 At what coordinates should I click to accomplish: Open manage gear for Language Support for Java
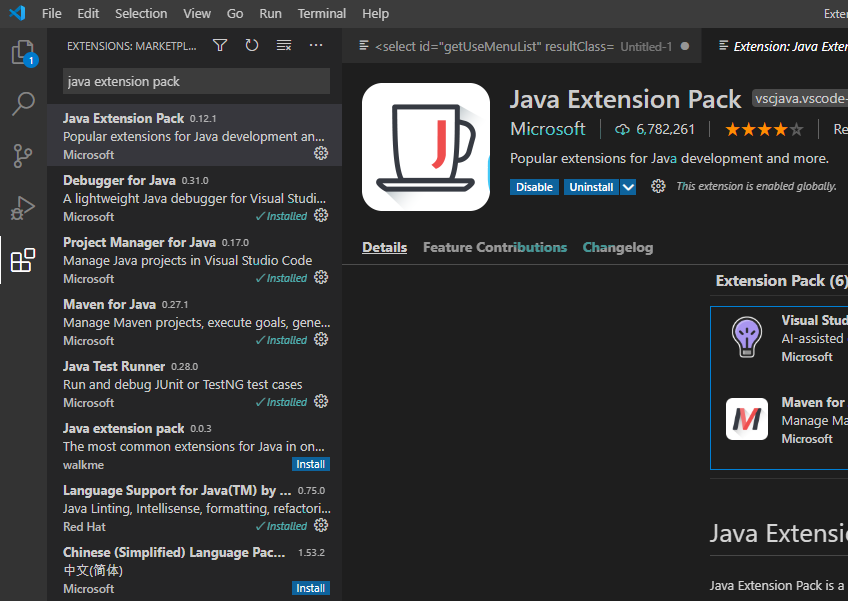click(321, 525)
